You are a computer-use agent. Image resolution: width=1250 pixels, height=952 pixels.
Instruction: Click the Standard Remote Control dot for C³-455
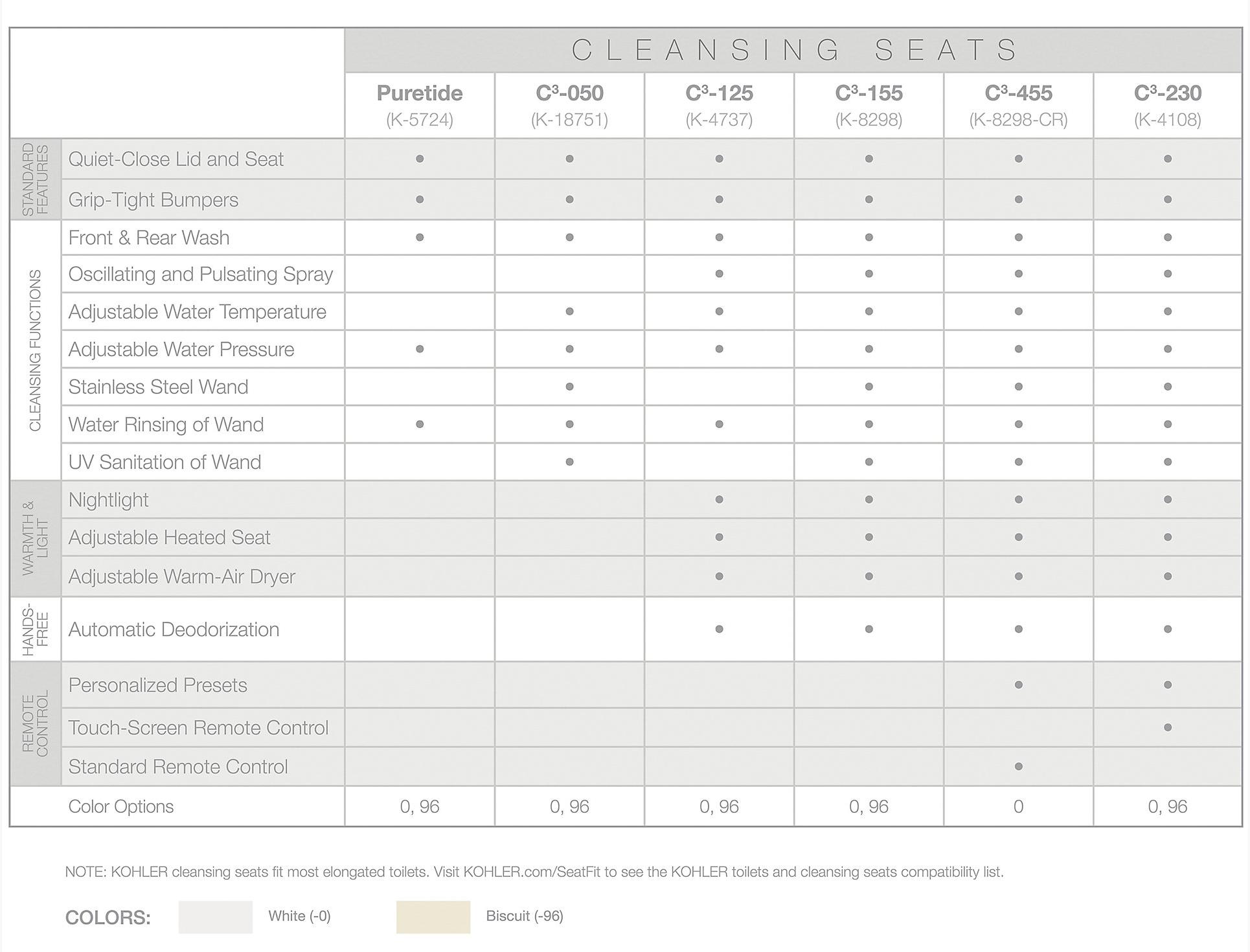pos(1018,766)
